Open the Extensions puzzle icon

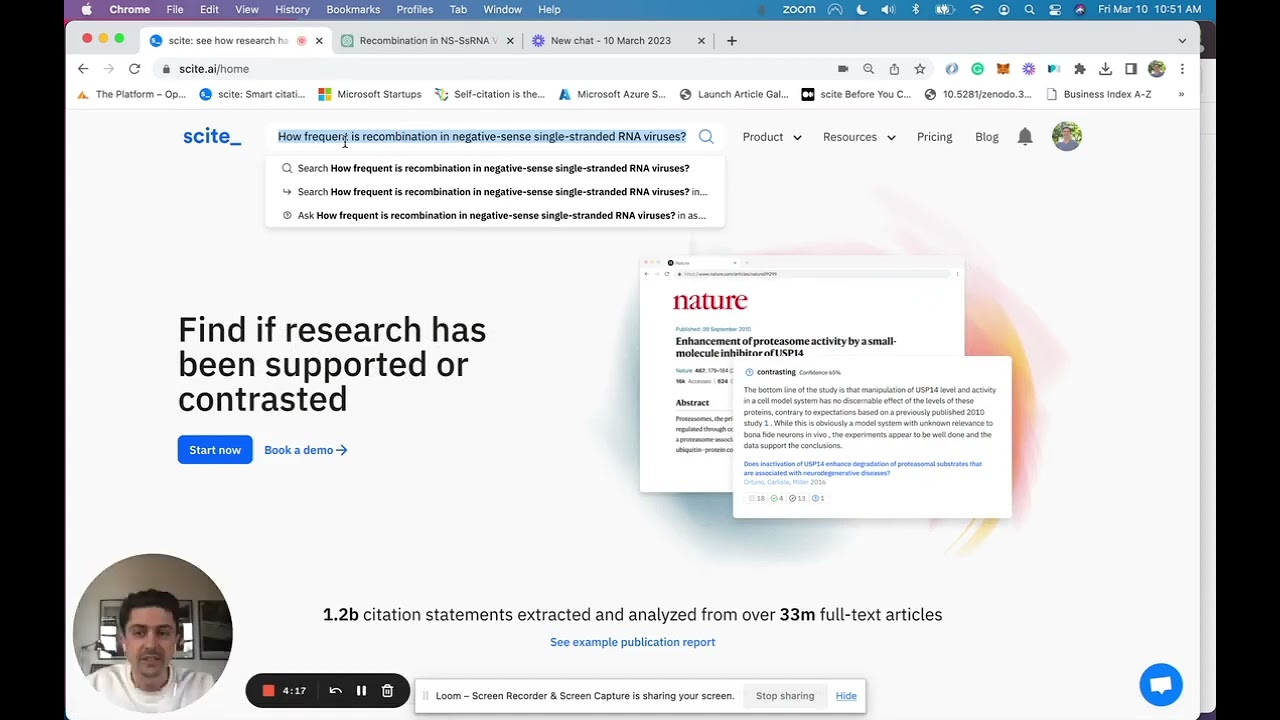click(1080, 69)
